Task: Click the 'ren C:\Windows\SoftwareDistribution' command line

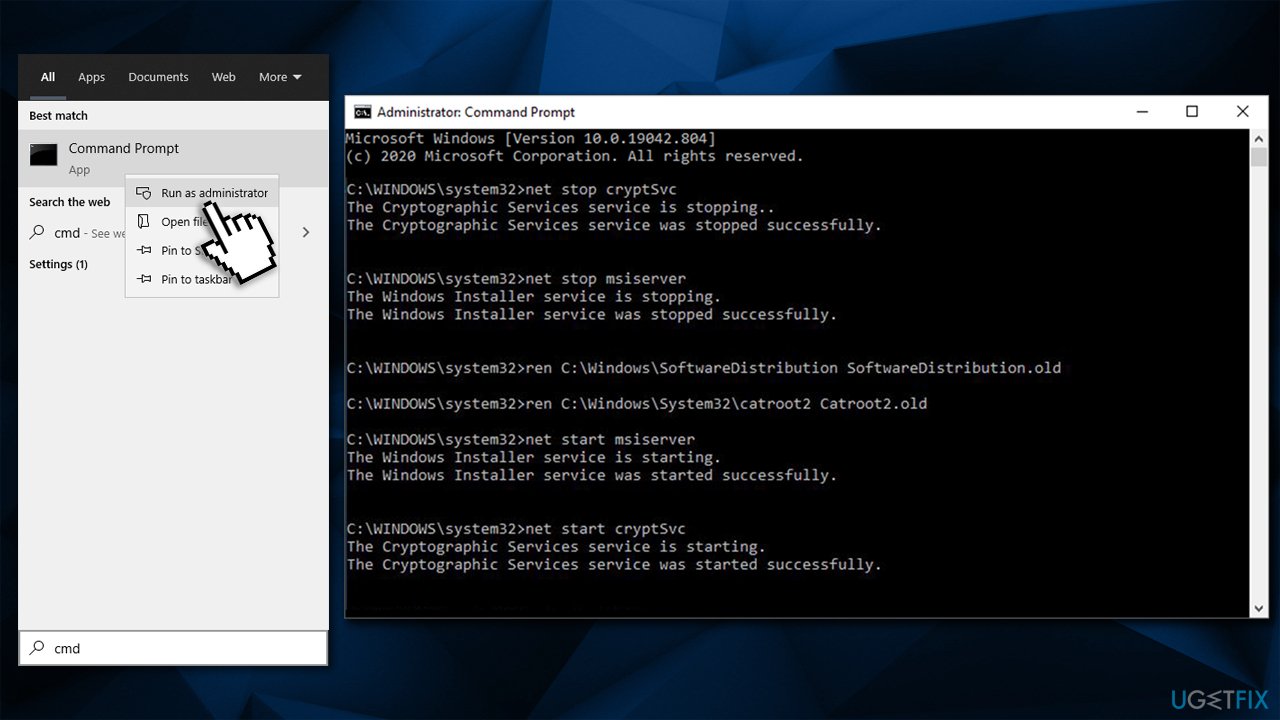Action: [x=704, y=368]
